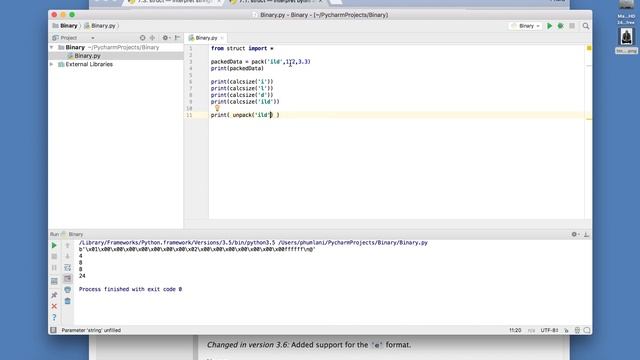Click the print( unpack('ild') ) line
The height and width of the screenshot is (360, 640).
click(245, 115)
